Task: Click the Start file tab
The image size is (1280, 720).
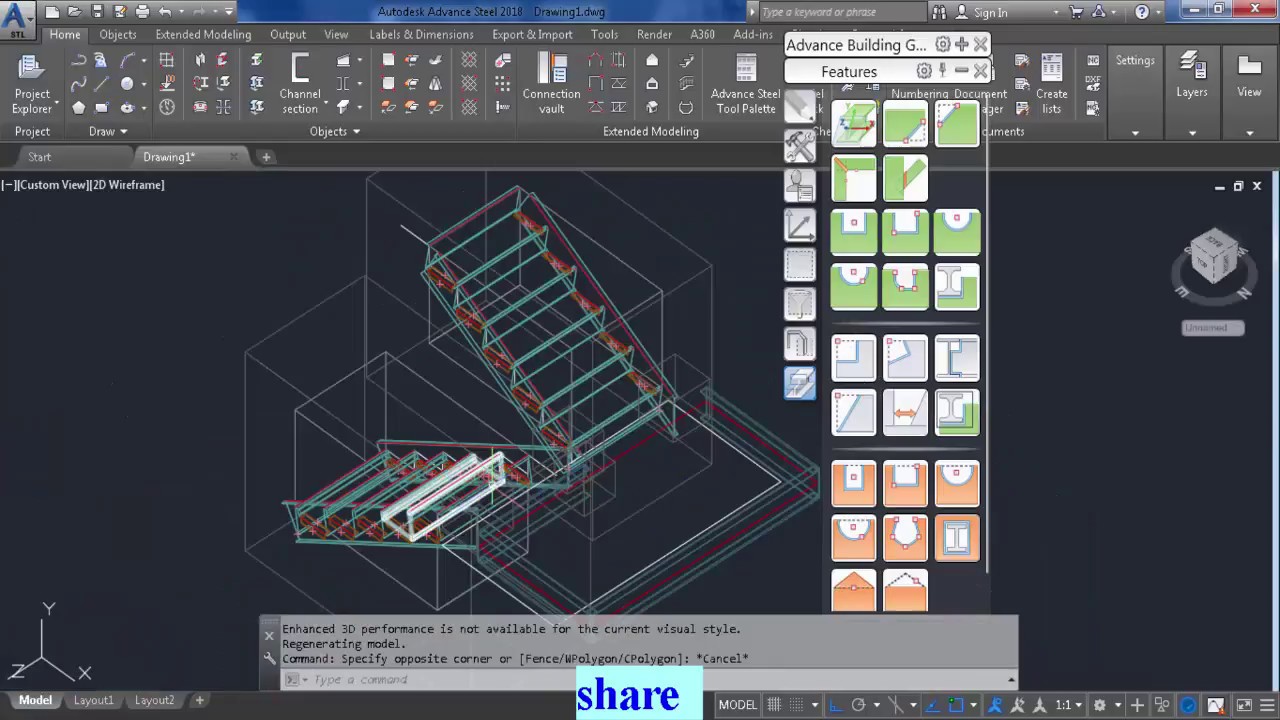Action: tap(39, 157)
